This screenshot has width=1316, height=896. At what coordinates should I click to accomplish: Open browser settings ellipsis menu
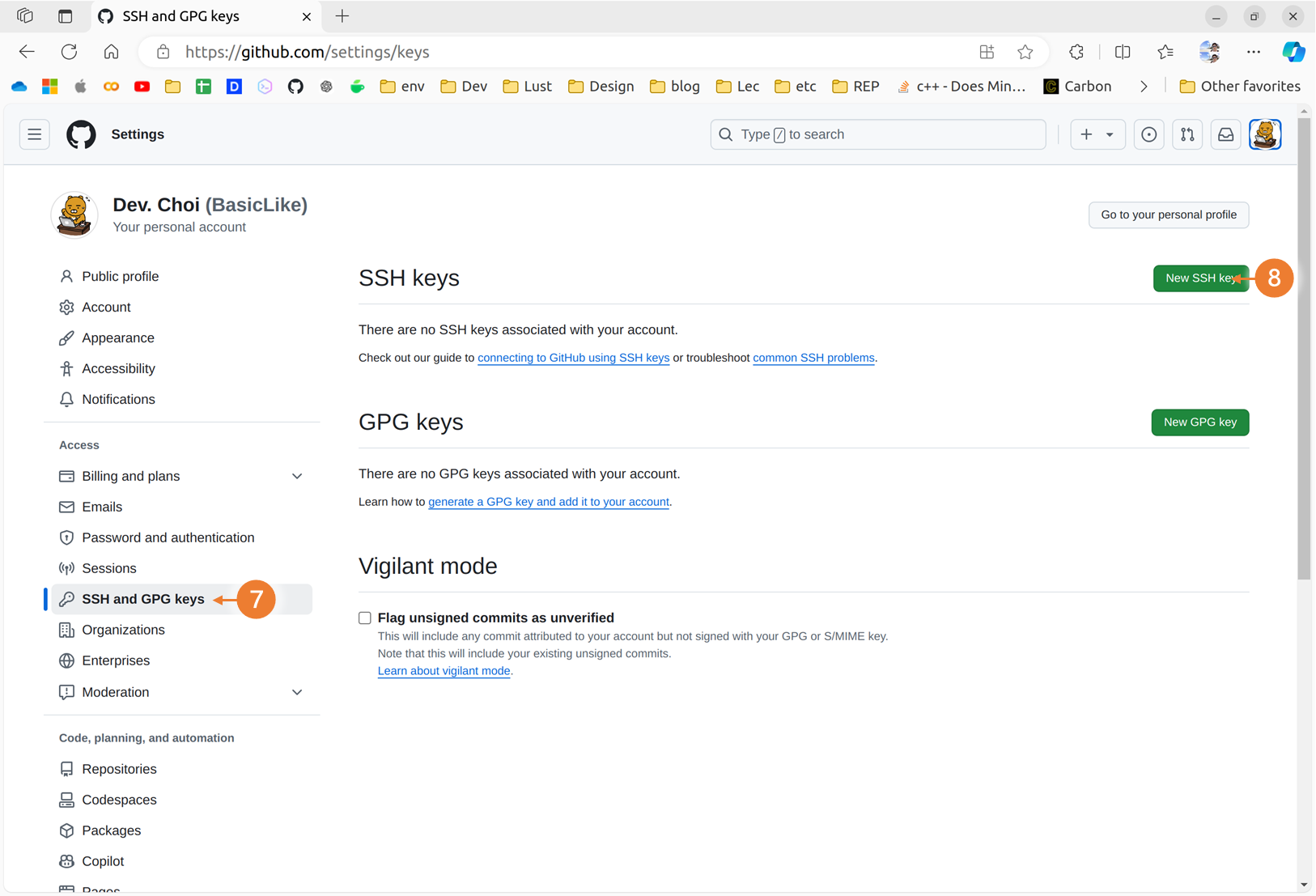pyautogui.click(x=1254, y=52)
